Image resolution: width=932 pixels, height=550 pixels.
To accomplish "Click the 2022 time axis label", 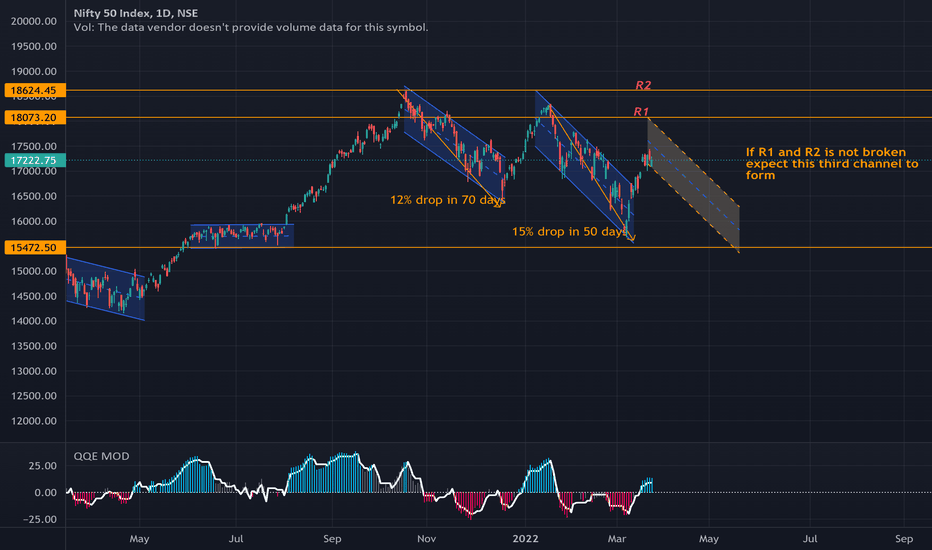I will 525,539.
